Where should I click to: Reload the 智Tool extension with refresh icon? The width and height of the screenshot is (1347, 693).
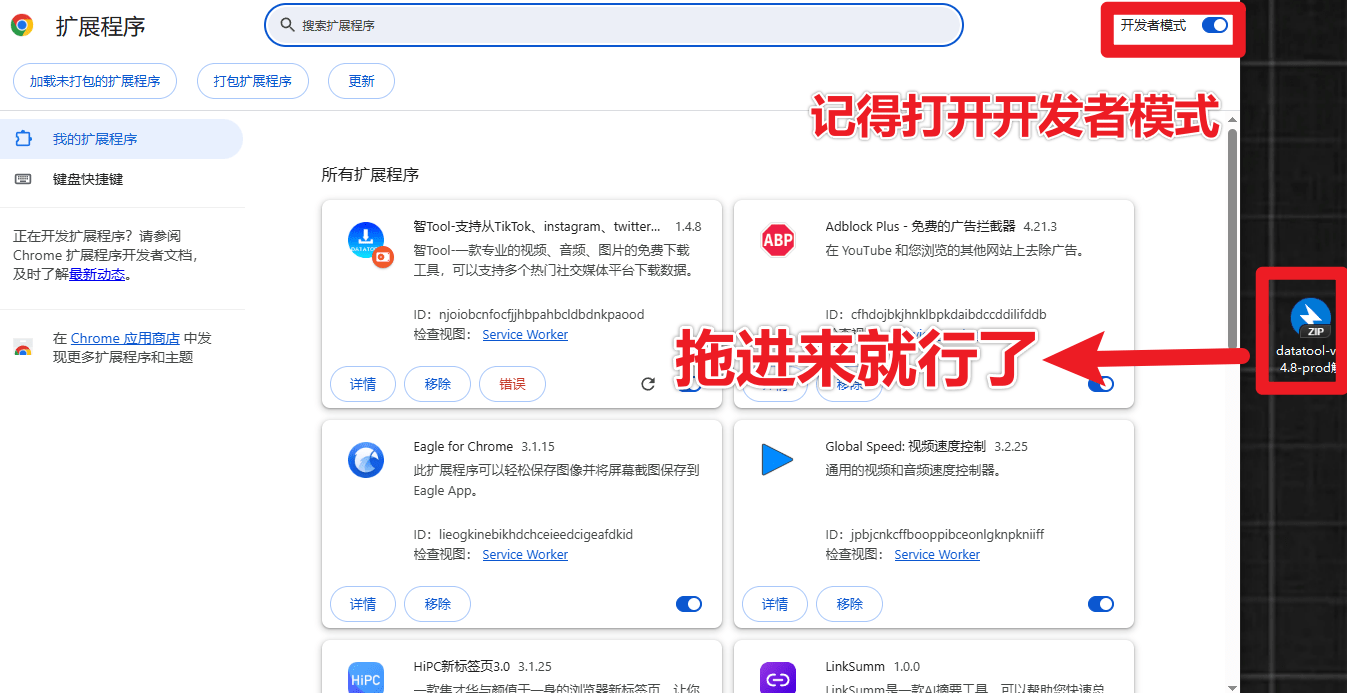(x=648, y=383)
